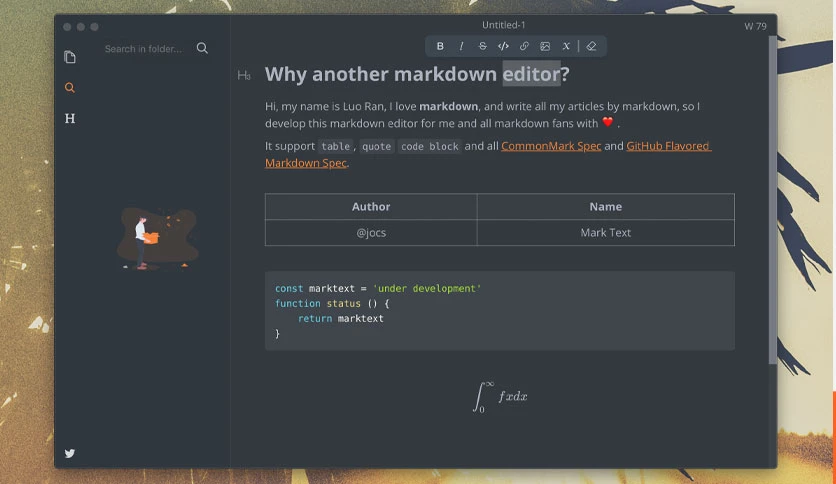
Task: Click the sidebar empty-state illustration
Action: 157,238
